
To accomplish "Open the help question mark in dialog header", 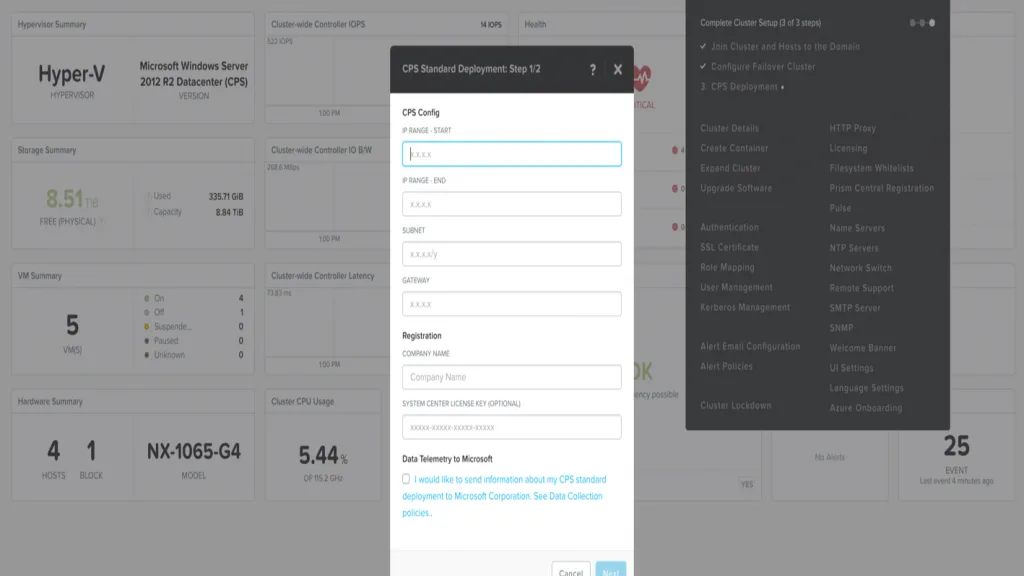I will tap(592, 69).
